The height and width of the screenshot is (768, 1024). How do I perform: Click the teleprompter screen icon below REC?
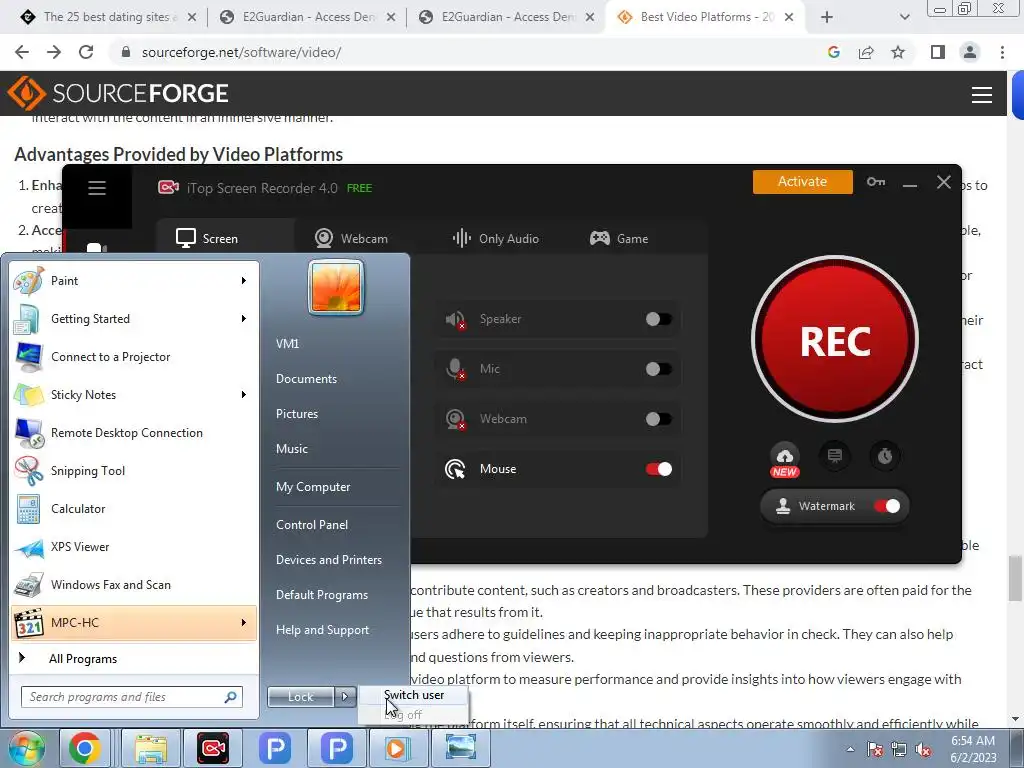coord(835,455)
